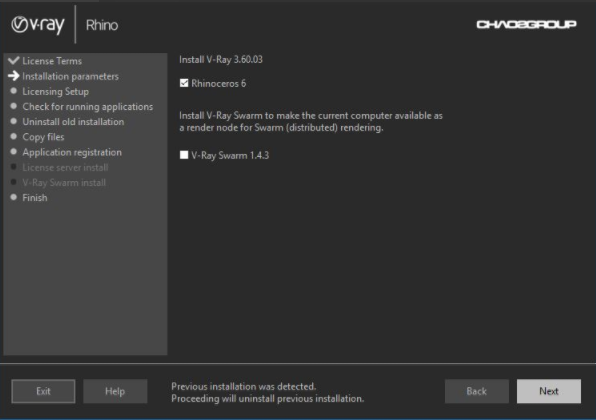This screenshot has width=596, height=420.
Task: Click the arrow icon beside Installation parameters
Action: [13, 76]
